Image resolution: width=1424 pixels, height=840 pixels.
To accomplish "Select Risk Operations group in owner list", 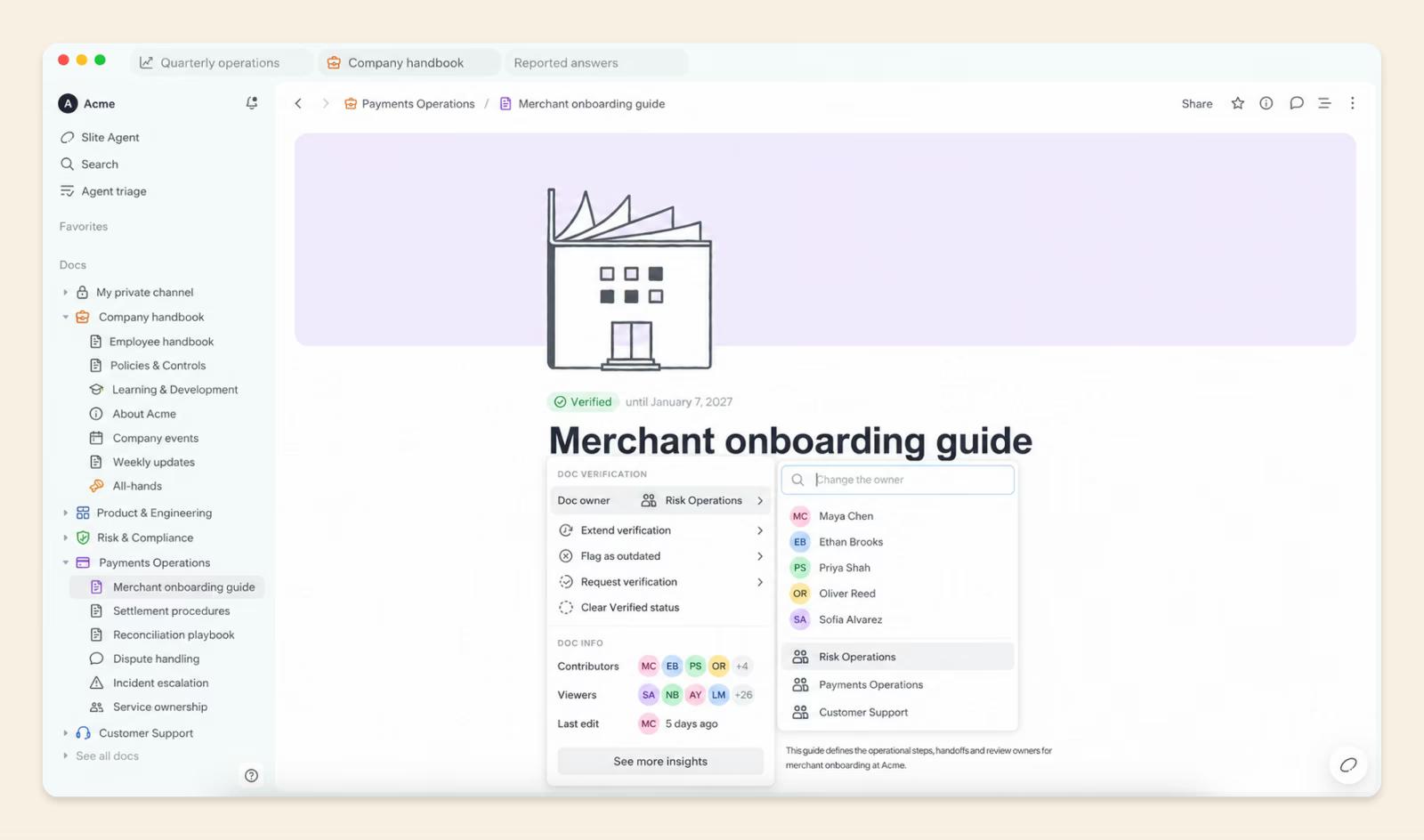I will pyautogui.click(x=898, y=657).
